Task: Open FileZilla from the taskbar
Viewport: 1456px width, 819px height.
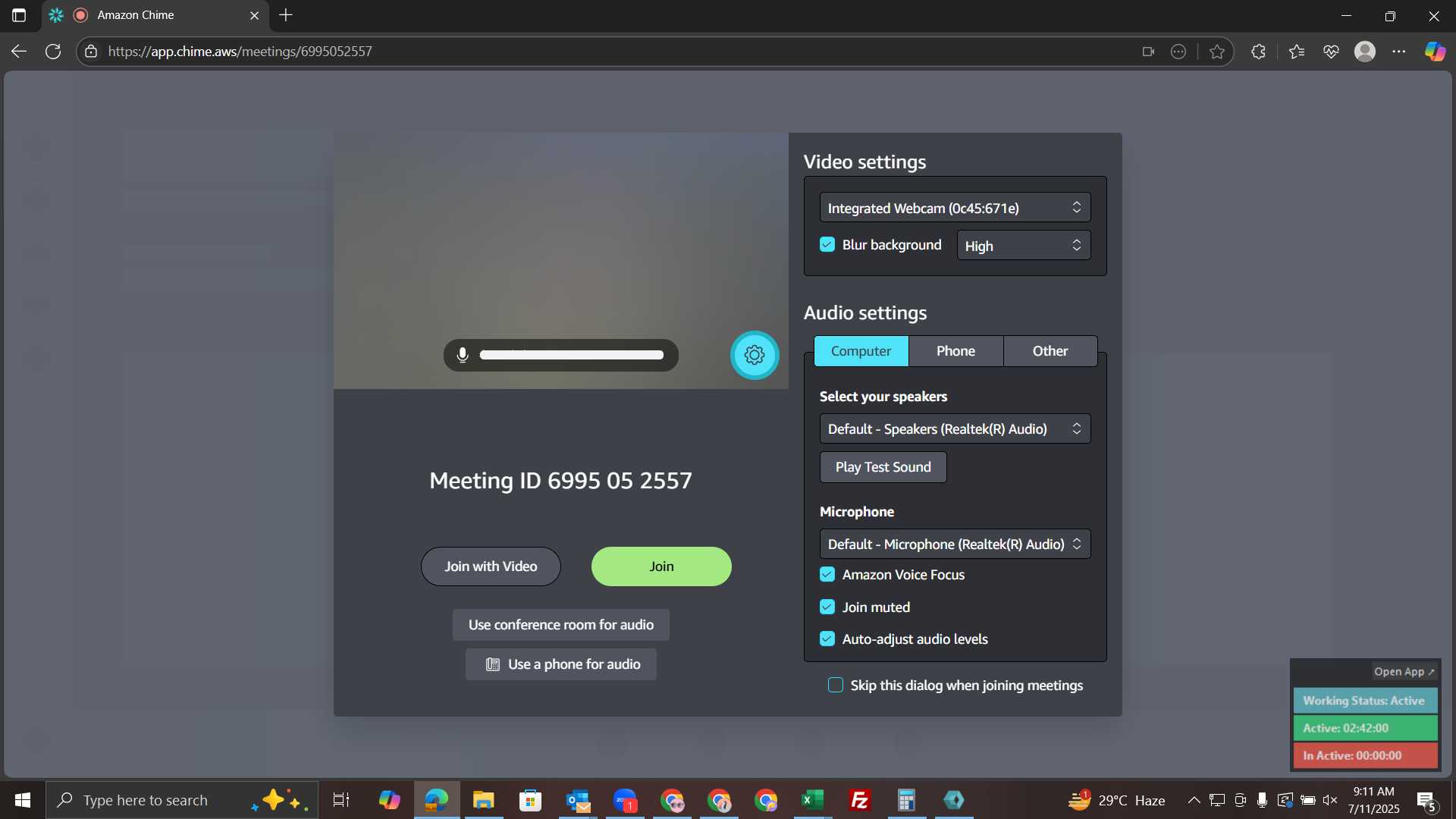Action: pyautogui.click(x=860, y=800)
